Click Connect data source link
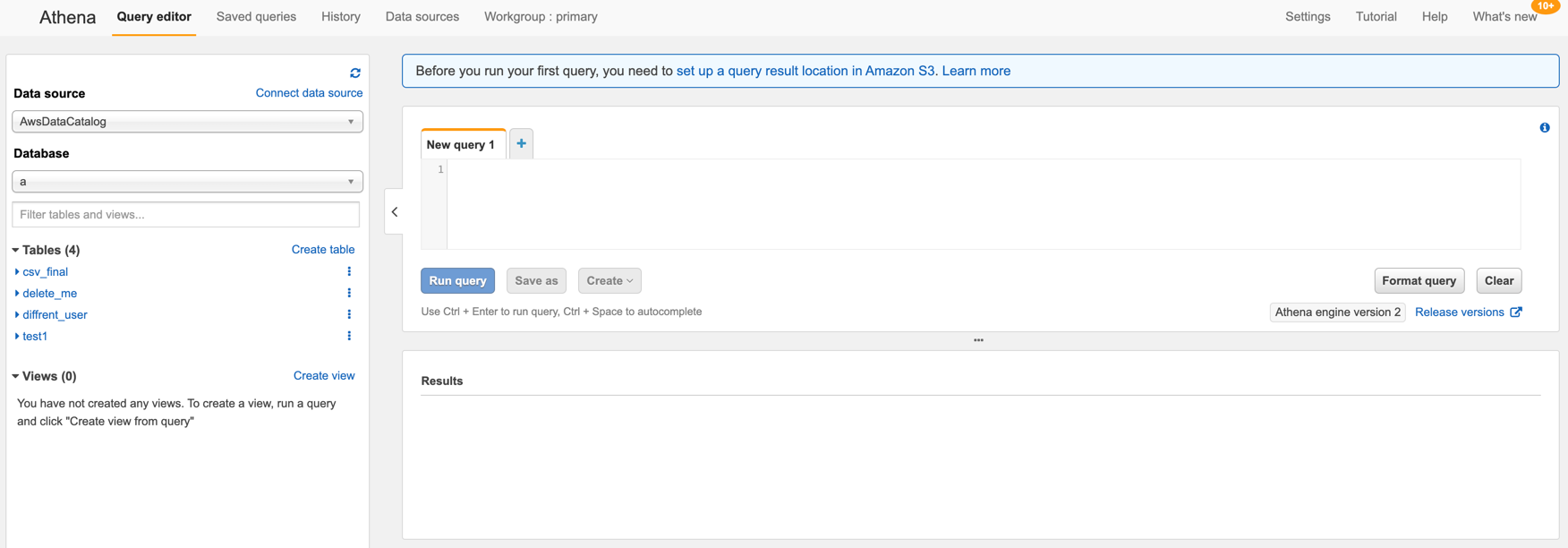Screen dimensions: 1568x548 point(309,93)
